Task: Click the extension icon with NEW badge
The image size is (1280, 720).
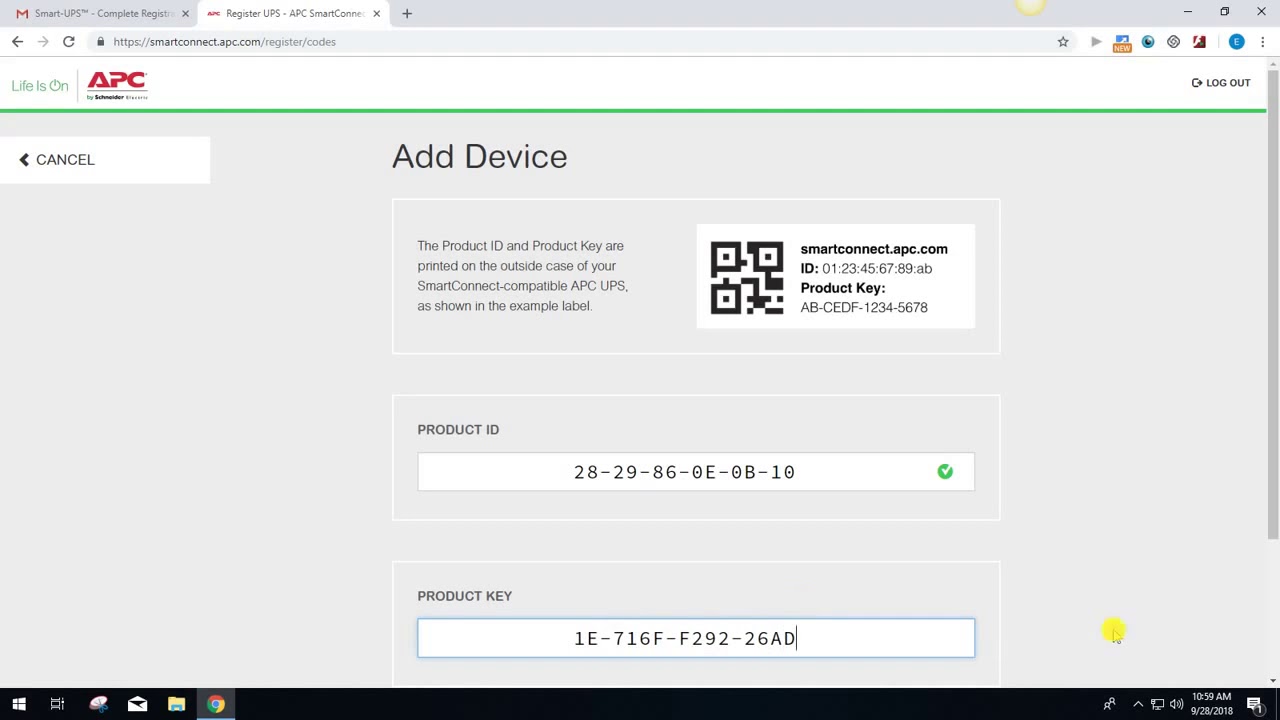Action: coord(1122,43)
